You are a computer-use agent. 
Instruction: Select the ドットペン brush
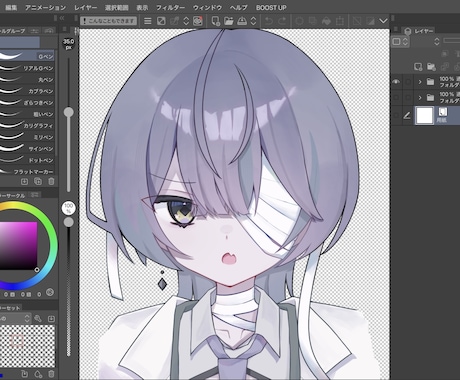point(27,160)
